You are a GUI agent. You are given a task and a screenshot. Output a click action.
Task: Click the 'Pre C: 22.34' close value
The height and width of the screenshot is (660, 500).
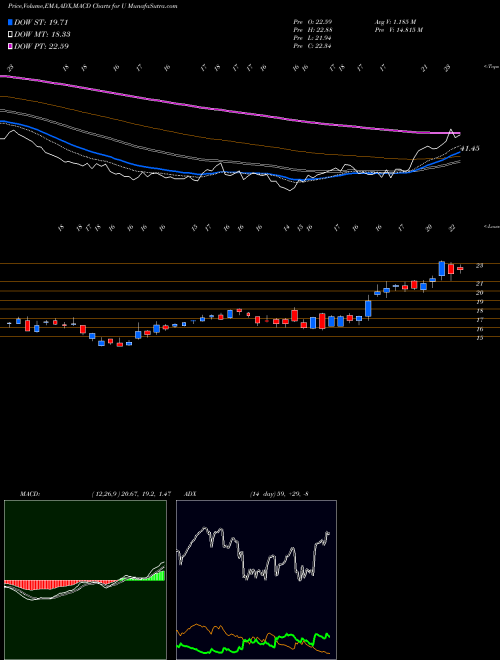tap(312, 46)
